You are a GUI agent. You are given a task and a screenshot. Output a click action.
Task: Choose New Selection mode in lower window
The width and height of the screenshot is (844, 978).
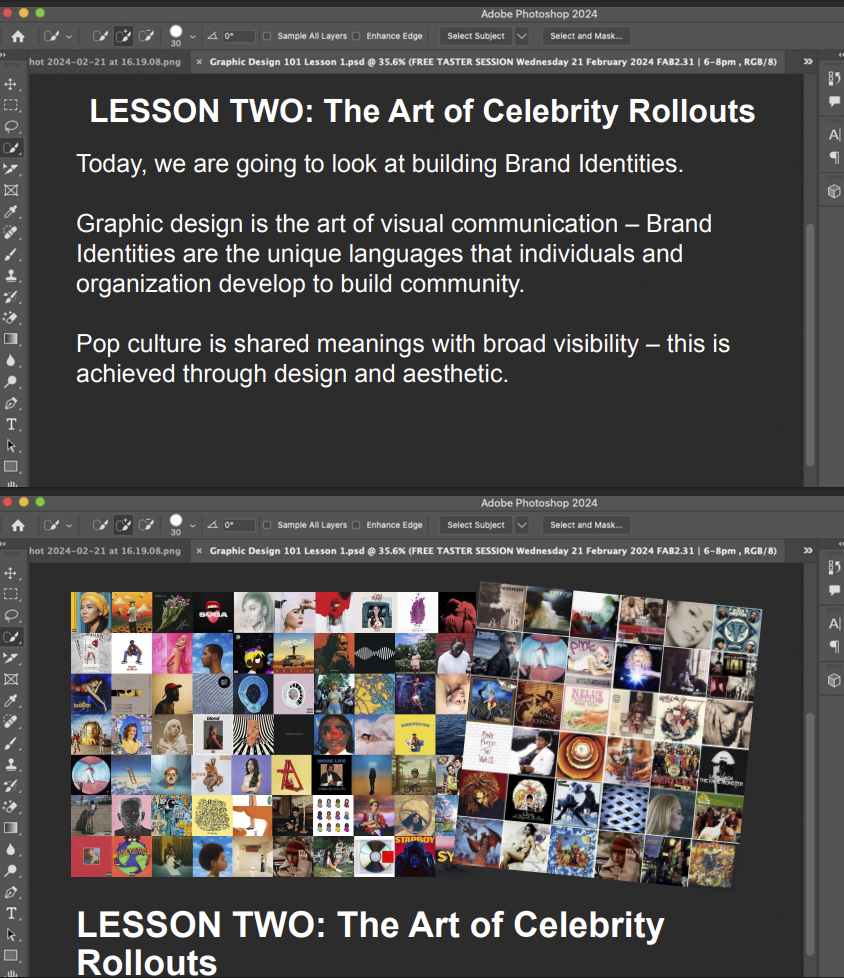(x=100, y=525)
